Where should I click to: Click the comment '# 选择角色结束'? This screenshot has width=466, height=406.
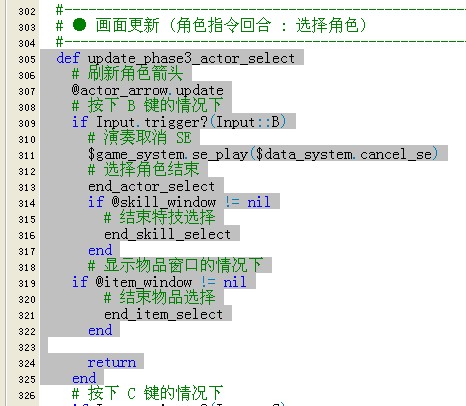144,169
